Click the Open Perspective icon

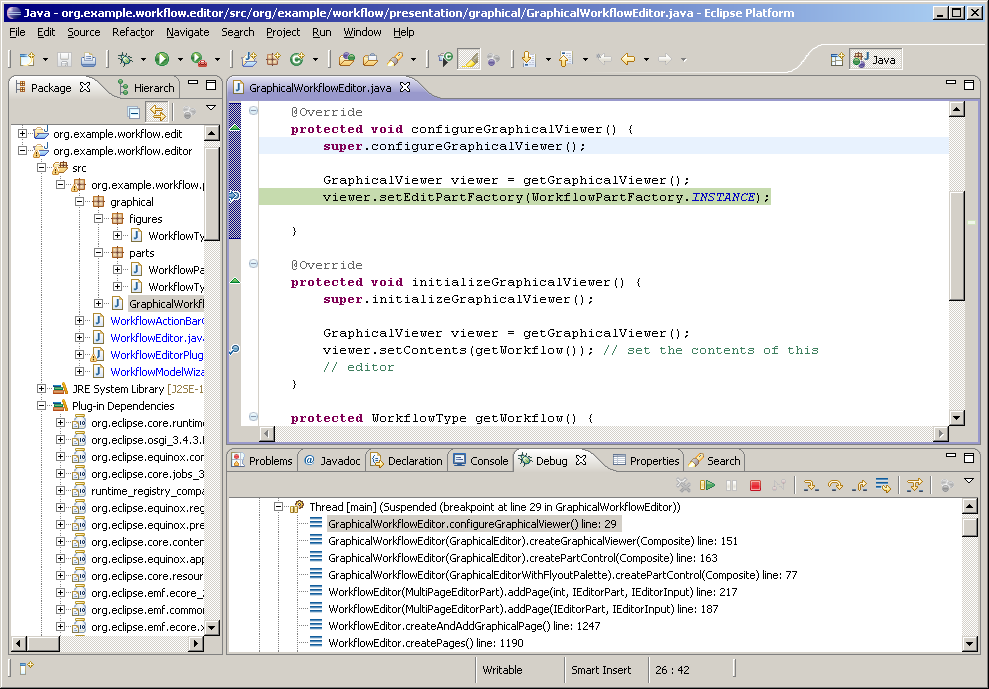(837, 60)
